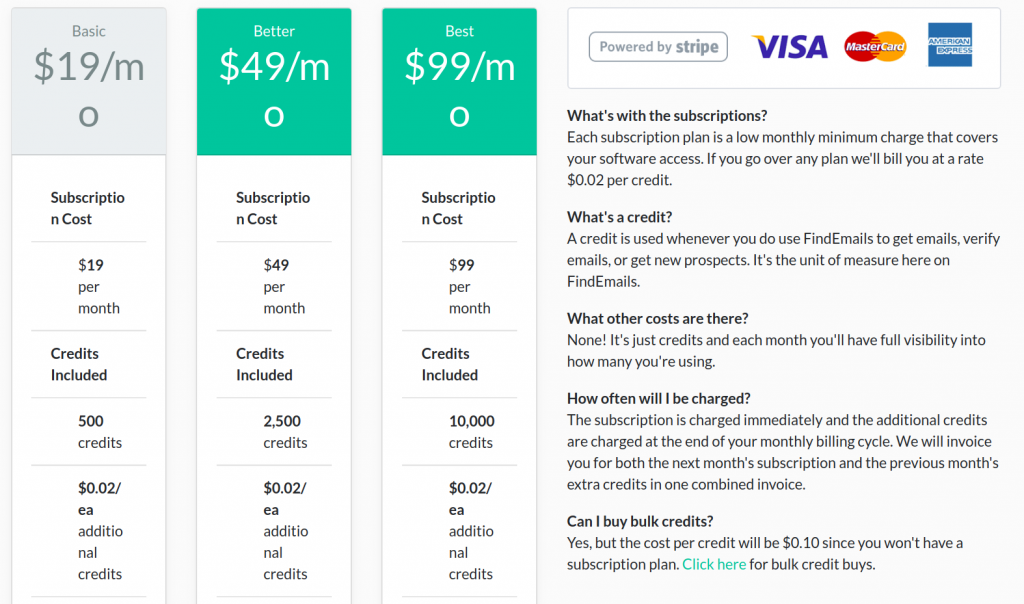Click the $19 per month Basic cost row

click(x=89, y=287)
